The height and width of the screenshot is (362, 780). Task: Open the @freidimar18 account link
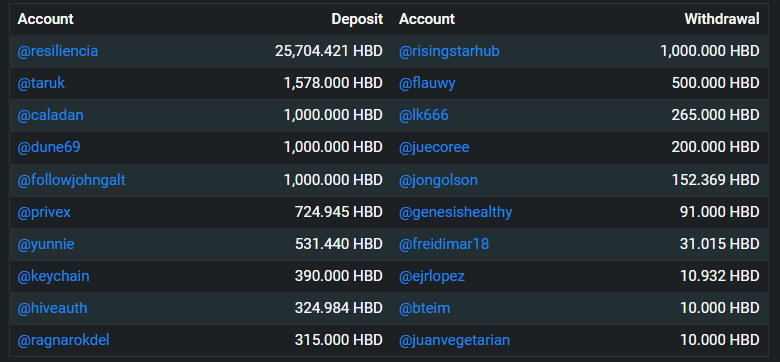444,244
